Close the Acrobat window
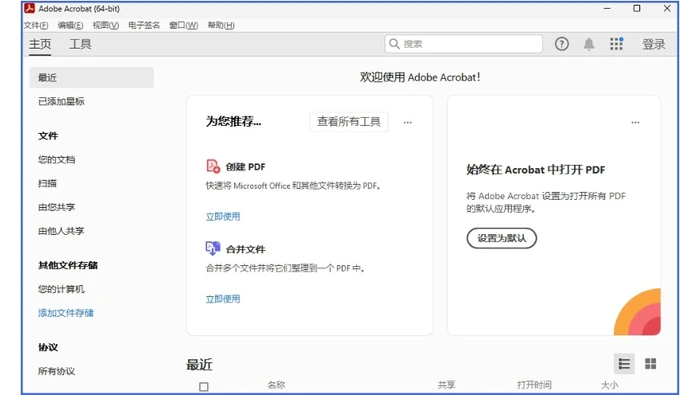Viewport: 700px width, 395px height. (667, 8)
